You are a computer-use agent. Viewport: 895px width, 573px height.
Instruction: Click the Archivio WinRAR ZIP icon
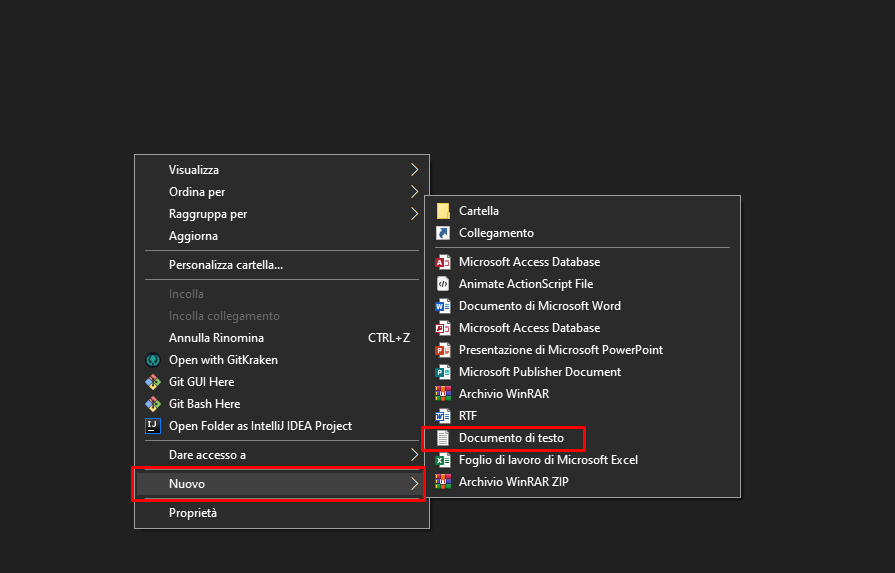tap(443, 482)
